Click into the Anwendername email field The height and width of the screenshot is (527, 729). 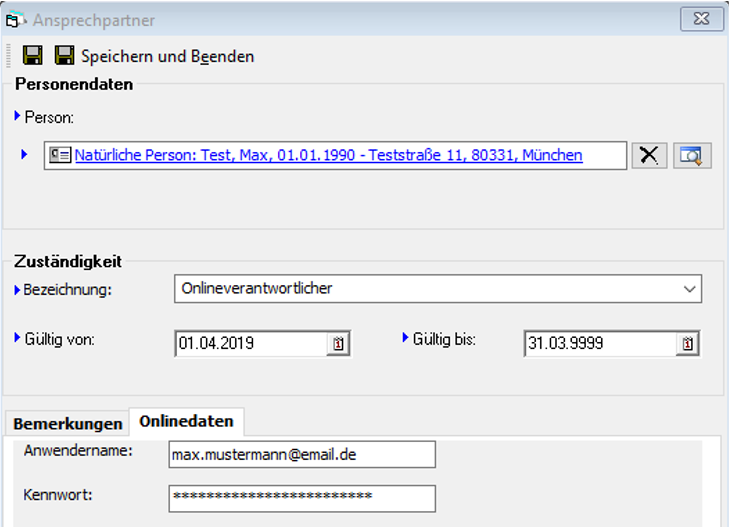tap(302, 455)
